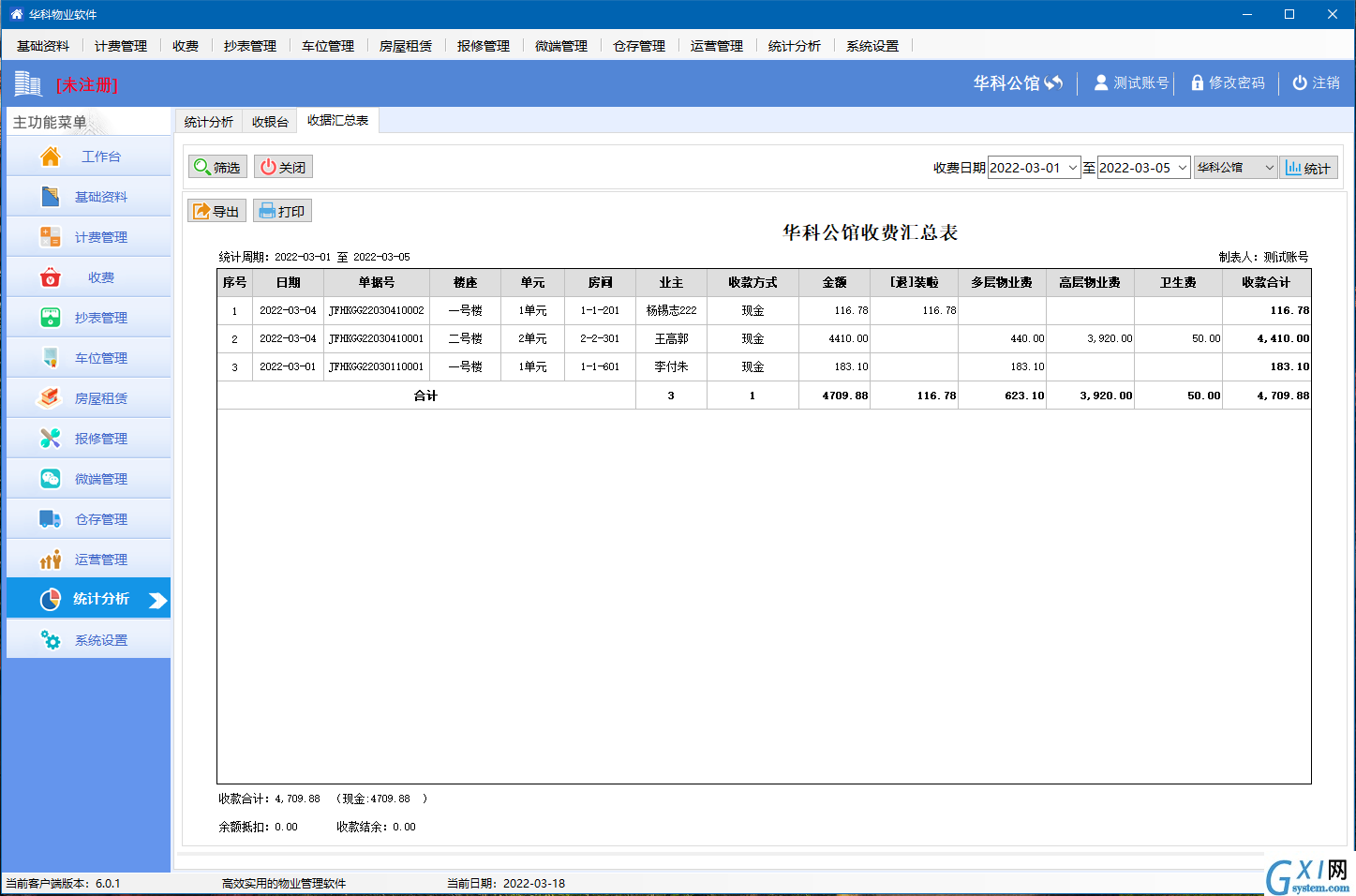Run the 统计 statistics button
Viewport: 1356px width, 896px height.
(1308, 168)
